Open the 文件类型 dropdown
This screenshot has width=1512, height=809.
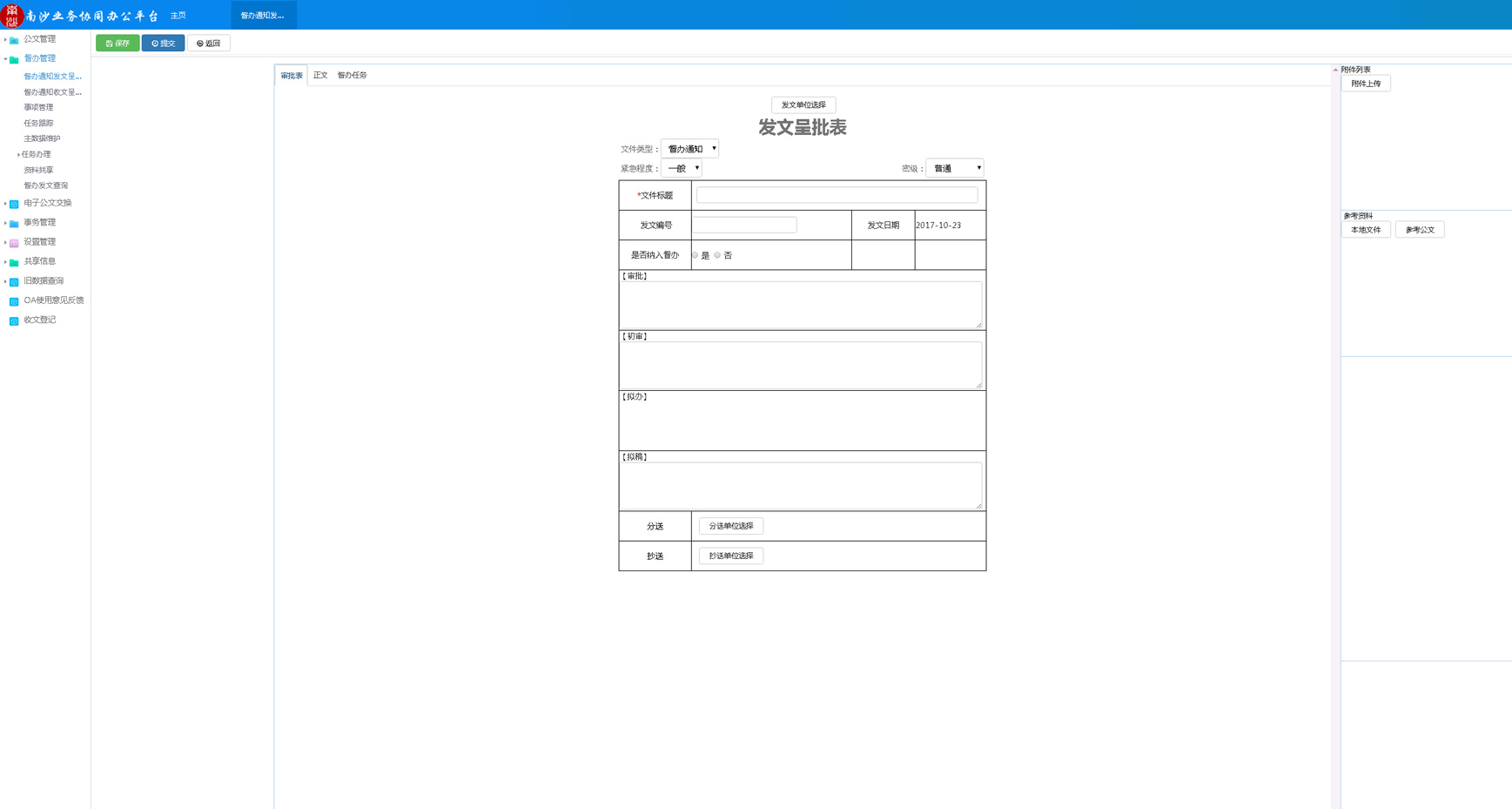point(689,149)
